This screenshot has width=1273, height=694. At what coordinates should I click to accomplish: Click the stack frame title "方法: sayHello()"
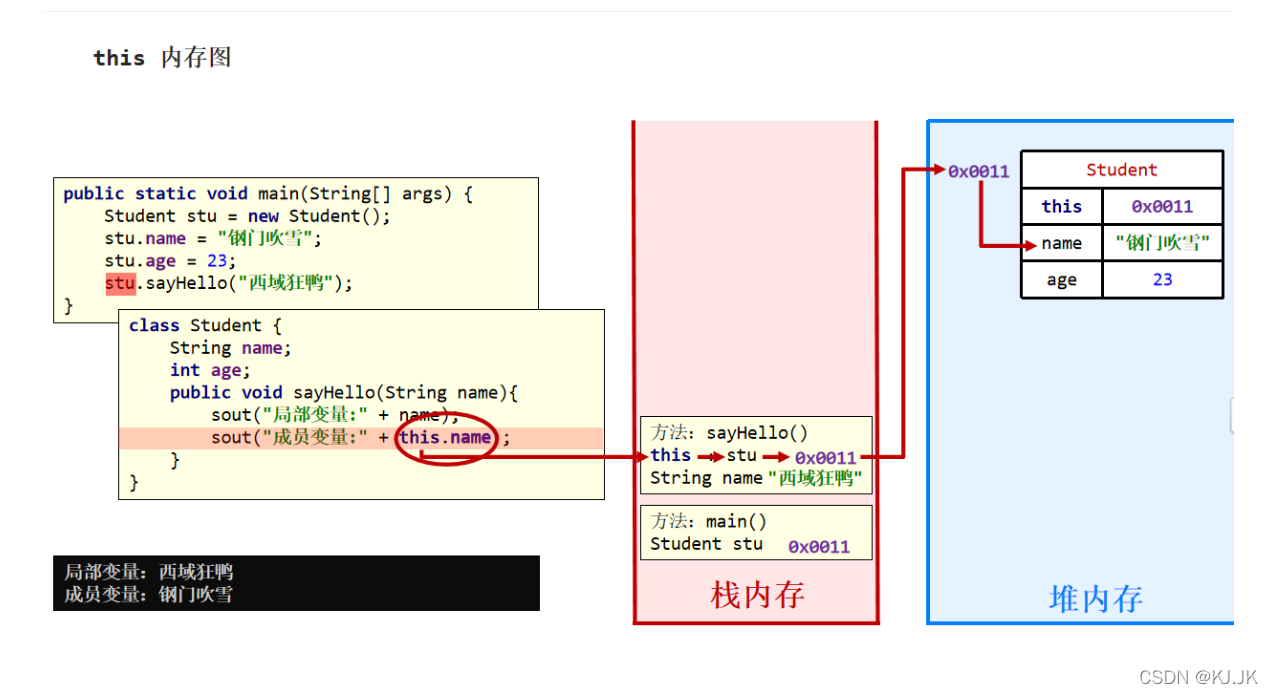pos(729,433)
